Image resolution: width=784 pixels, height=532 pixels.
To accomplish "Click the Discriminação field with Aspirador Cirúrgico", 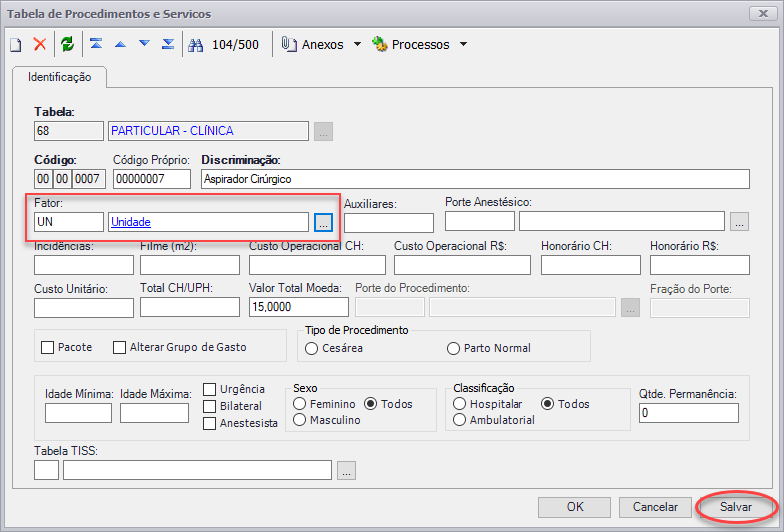I will coord(476,179).
